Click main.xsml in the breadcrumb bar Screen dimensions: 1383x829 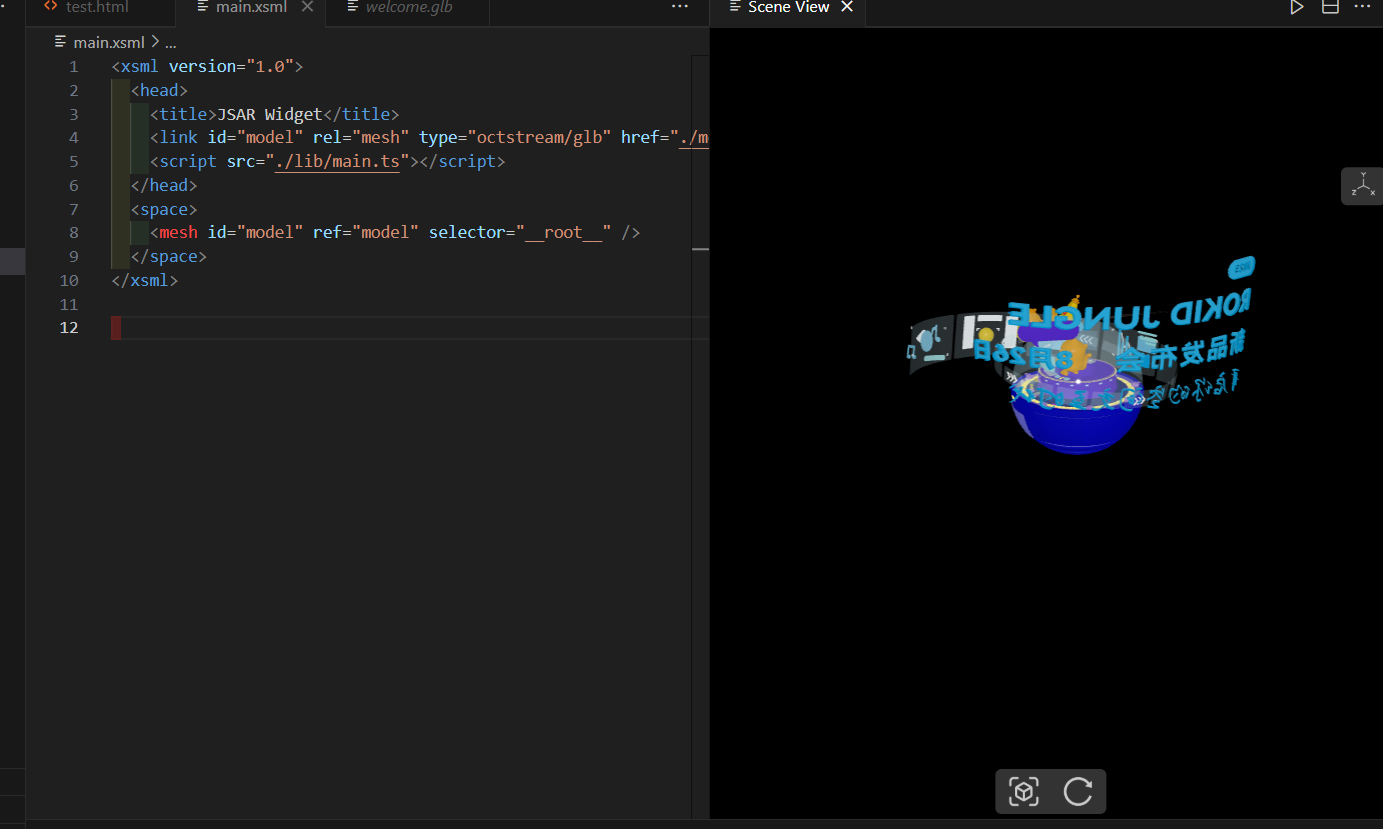[109, 42]
